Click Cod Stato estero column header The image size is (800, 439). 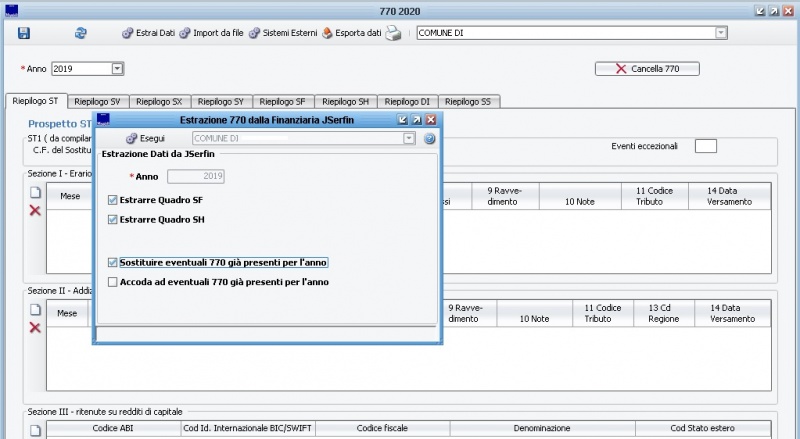(x=703, y=428)
